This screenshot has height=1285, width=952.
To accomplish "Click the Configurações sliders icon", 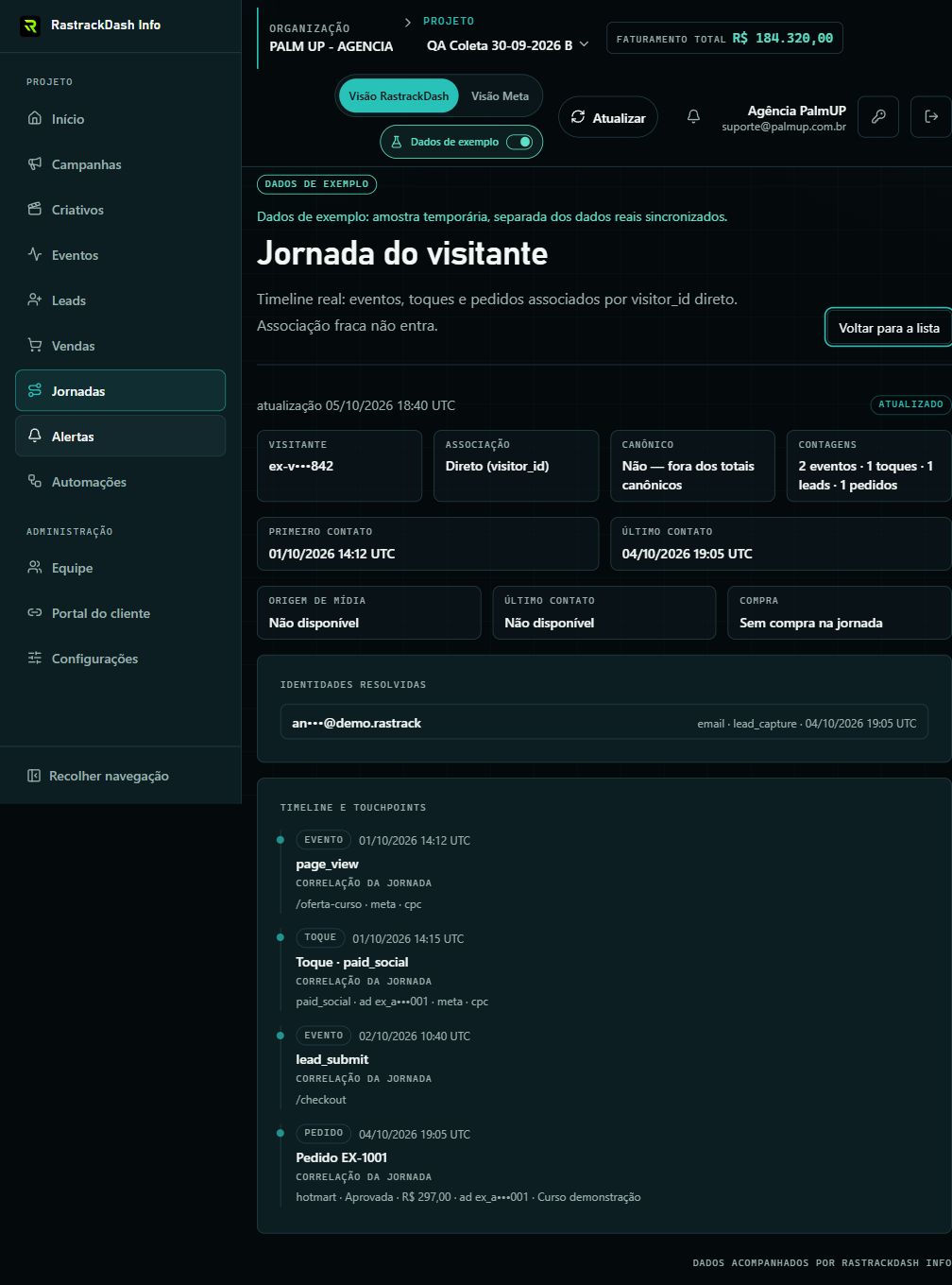I will (35, 659).
